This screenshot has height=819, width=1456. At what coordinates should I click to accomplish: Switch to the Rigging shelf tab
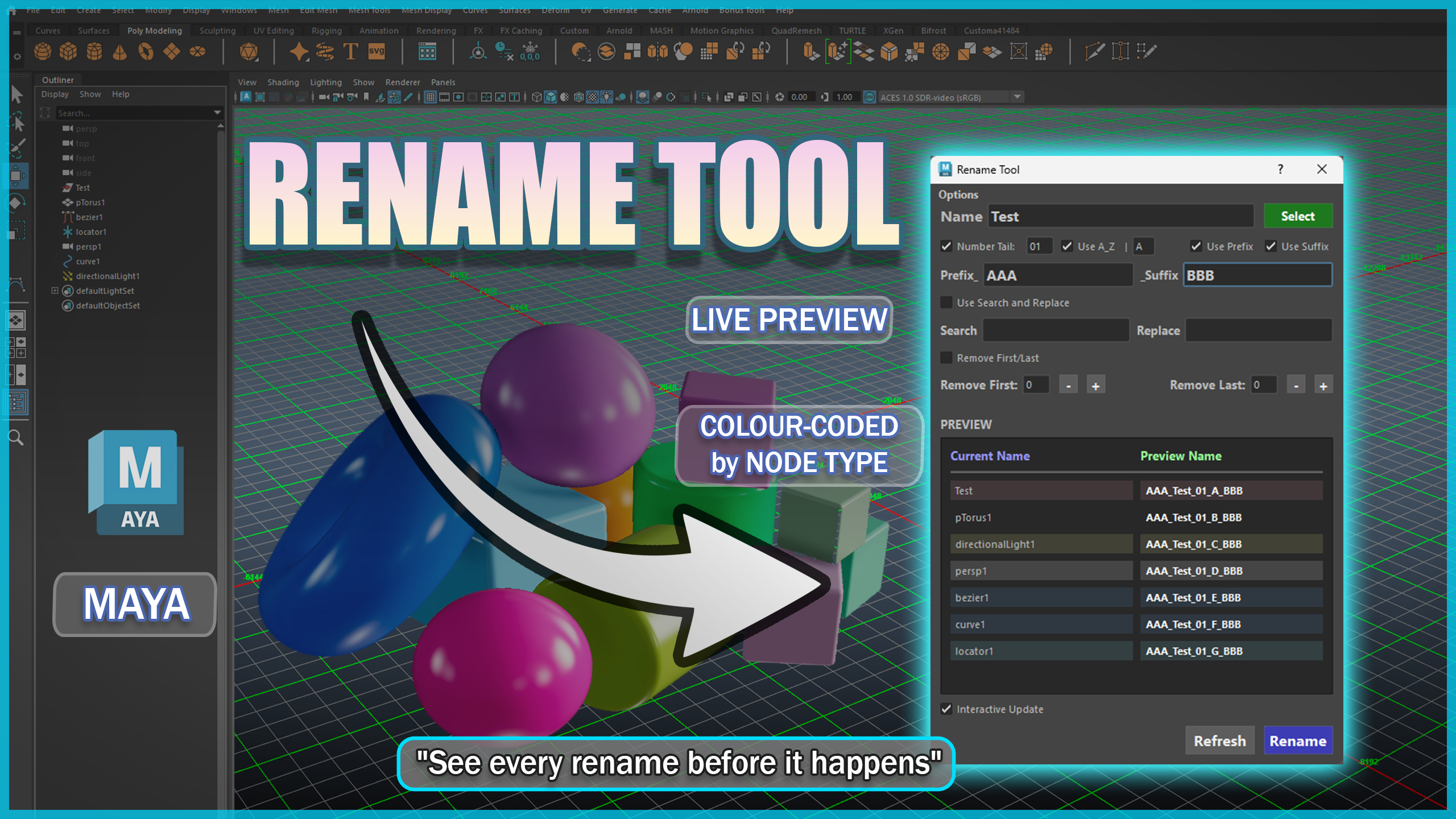click(326, 31)
